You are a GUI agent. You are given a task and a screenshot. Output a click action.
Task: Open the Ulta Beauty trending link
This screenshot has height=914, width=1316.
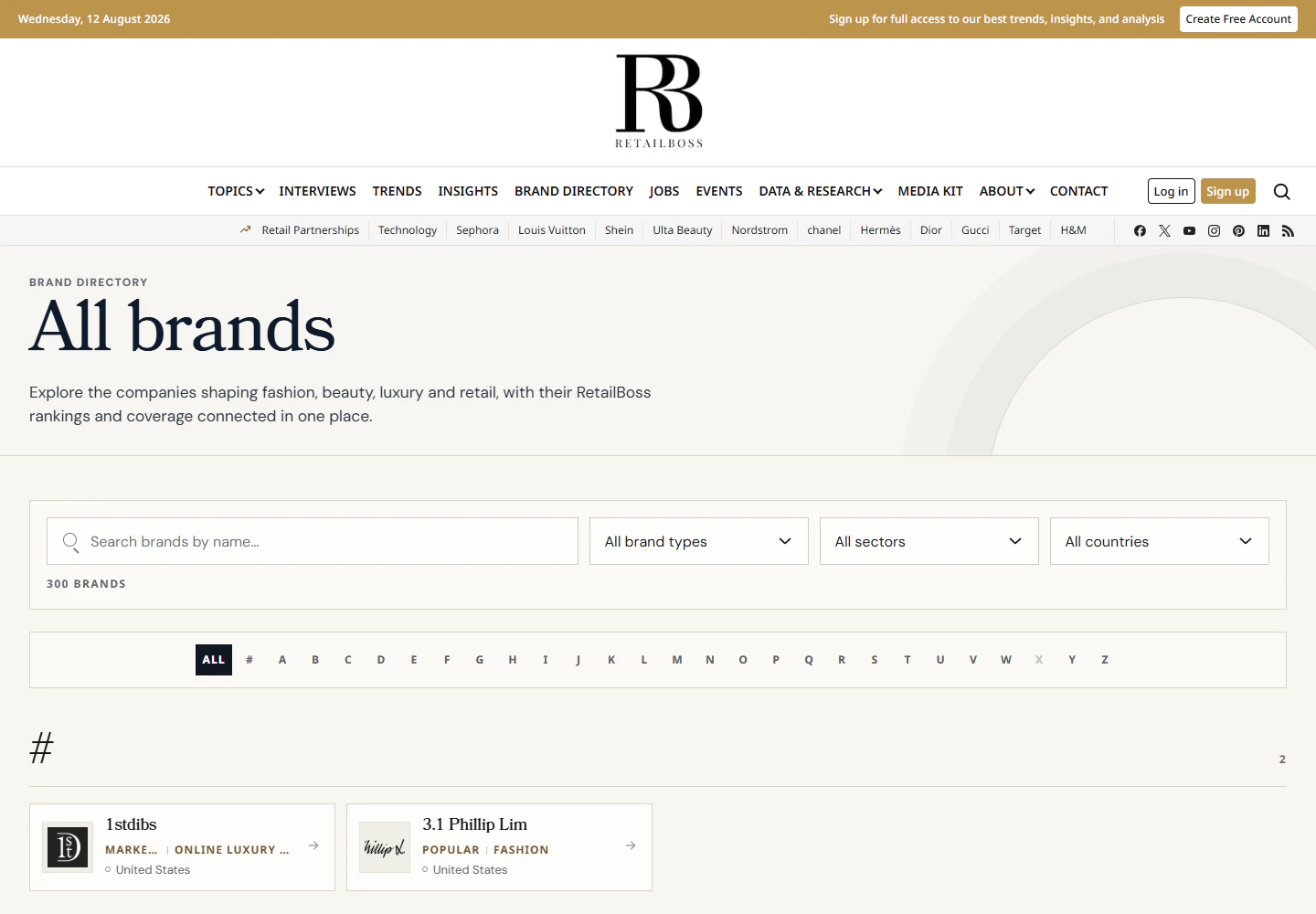[683, 230]
